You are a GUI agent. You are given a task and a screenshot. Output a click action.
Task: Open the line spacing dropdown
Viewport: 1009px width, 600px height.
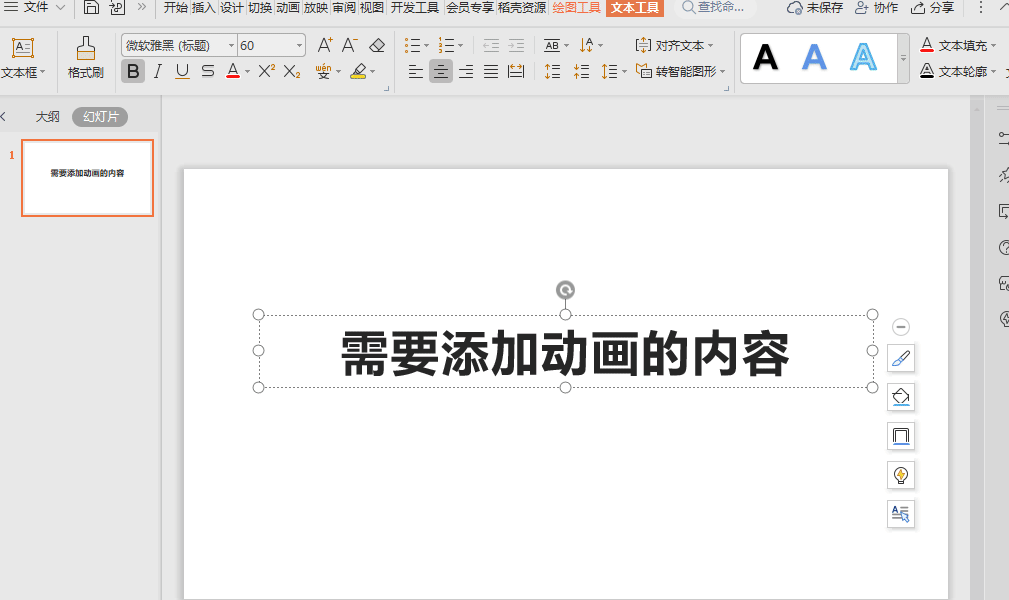click(x=613, y=71)
